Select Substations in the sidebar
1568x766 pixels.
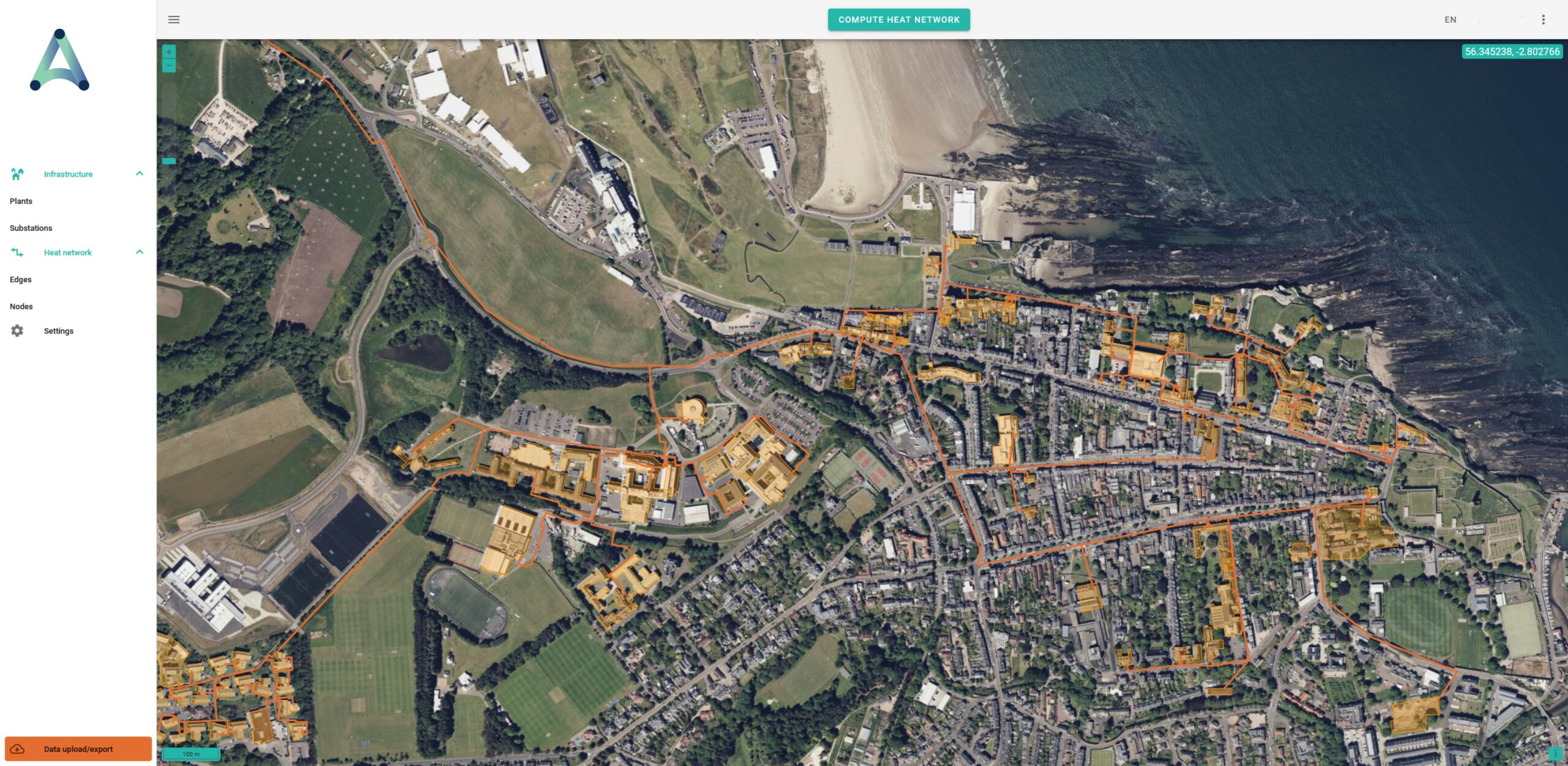31,228
